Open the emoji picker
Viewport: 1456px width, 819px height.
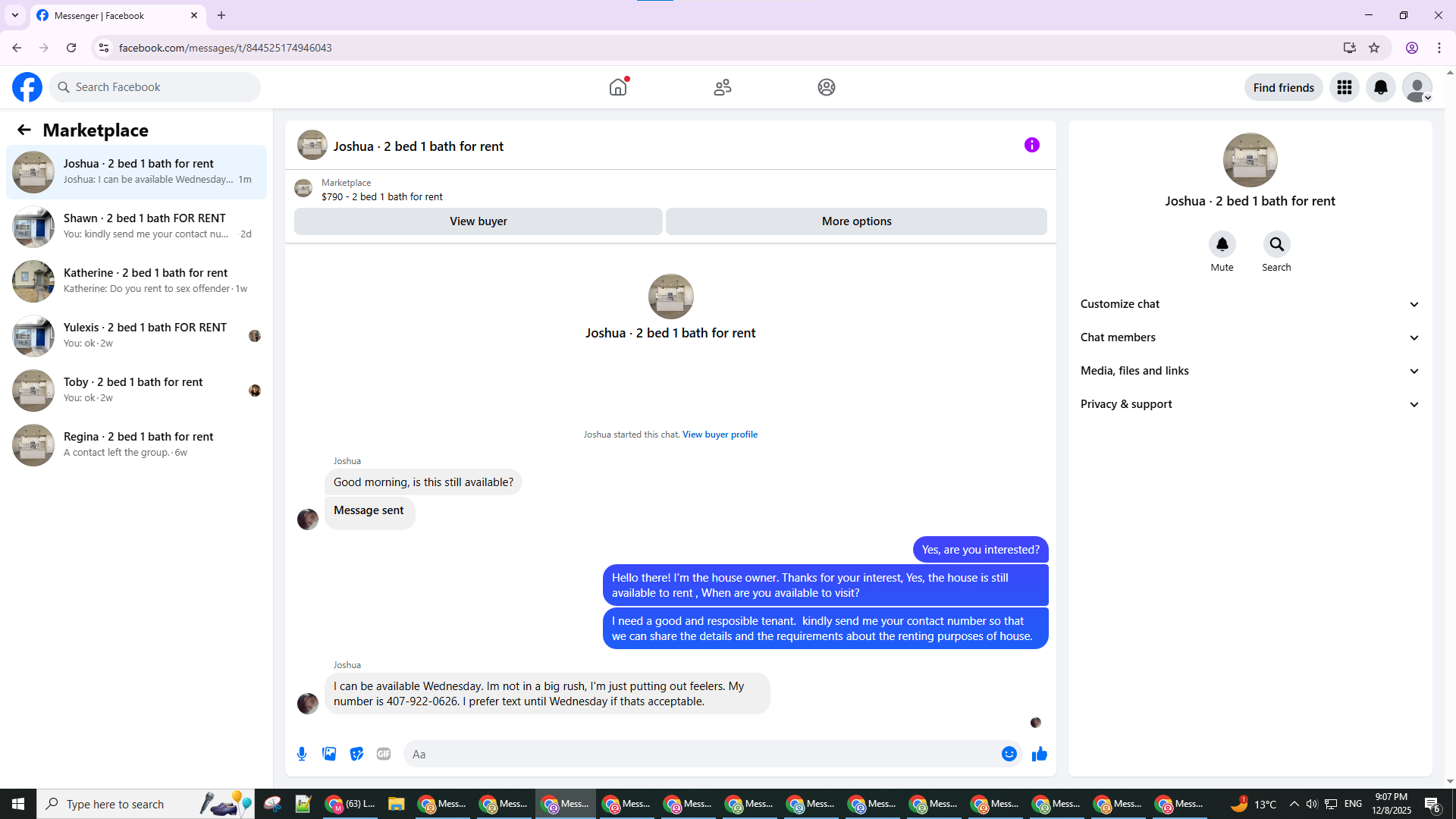point(1009,754)
